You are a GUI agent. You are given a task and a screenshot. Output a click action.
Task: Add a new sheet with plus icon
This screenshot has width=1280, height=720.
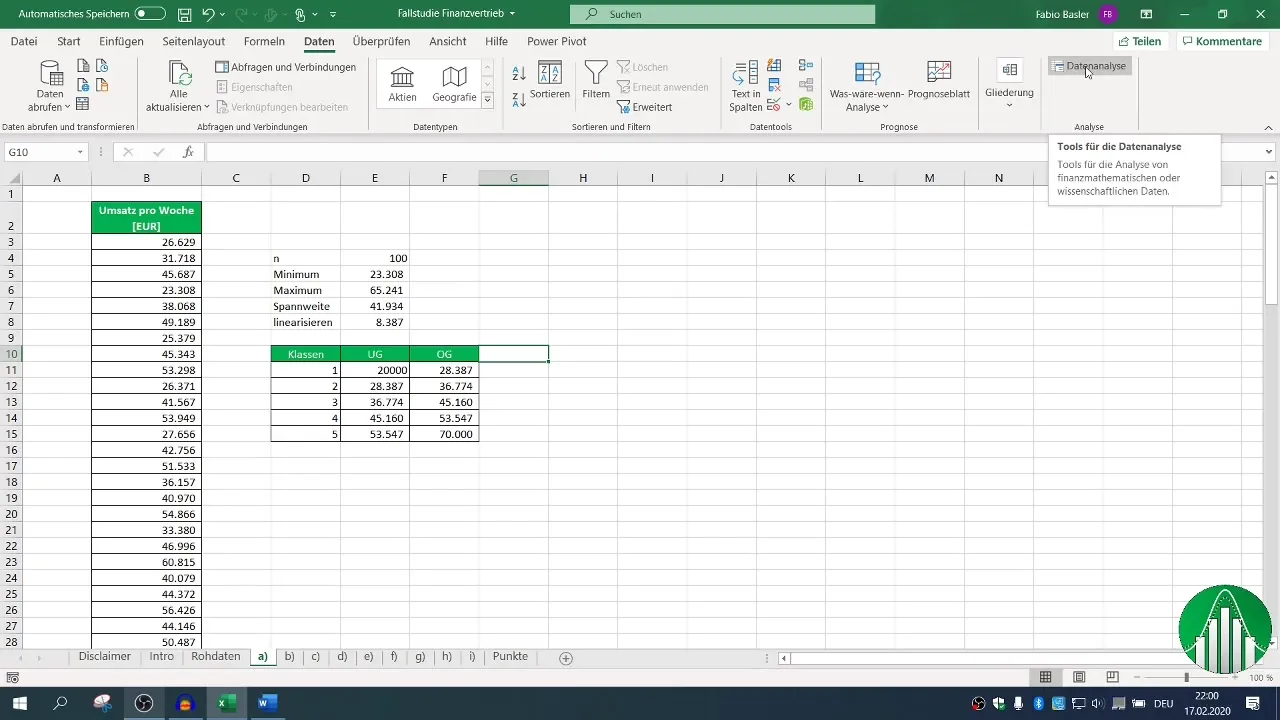click(x=566, y=658)
